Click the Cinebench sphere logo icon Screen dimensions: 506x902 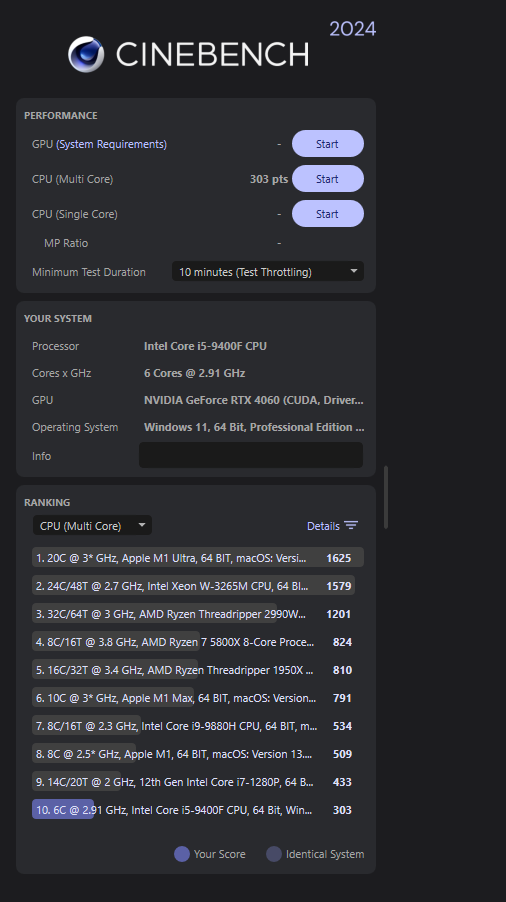86,55
